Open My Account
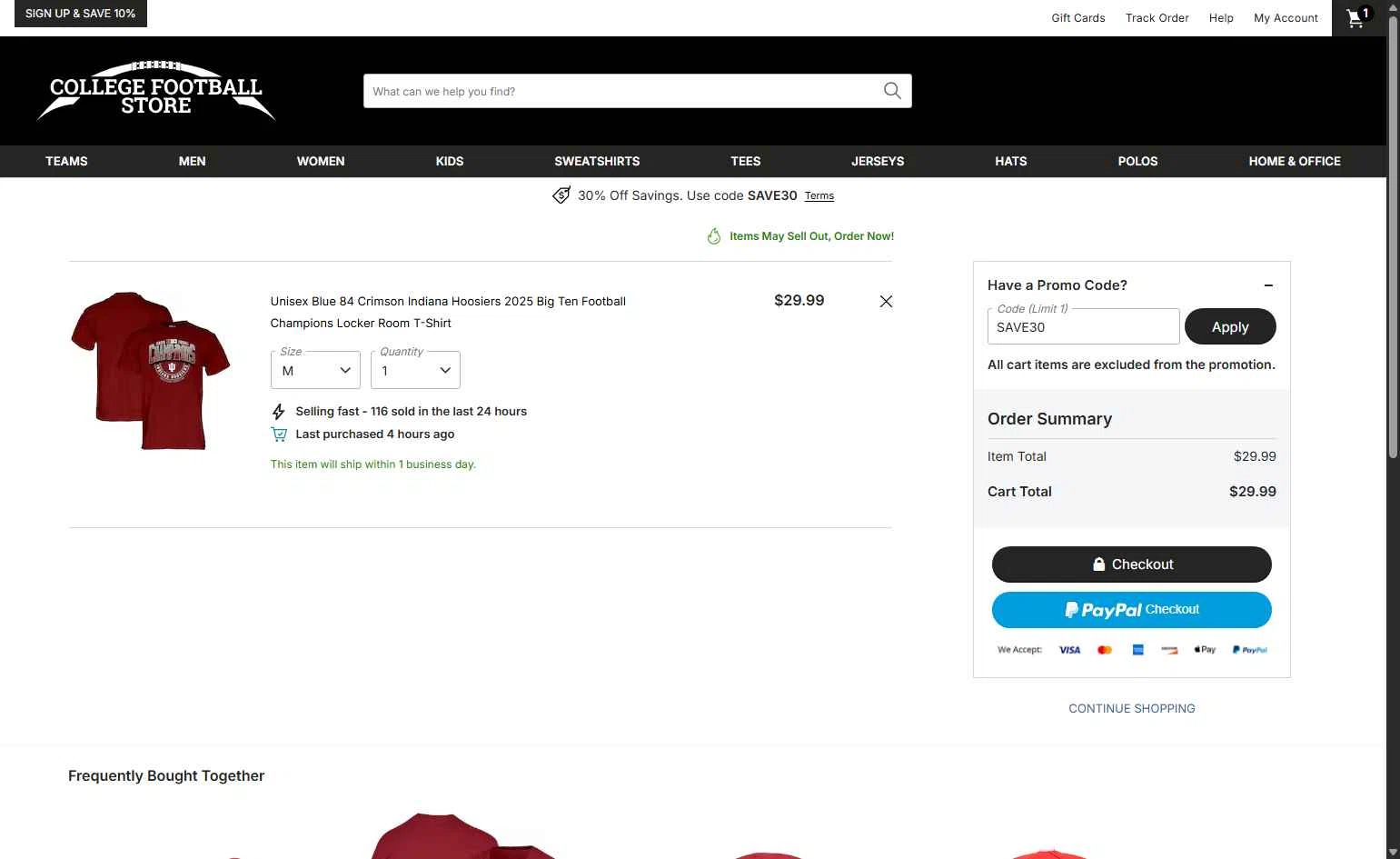The image size is (1400, 859). tap(1286, 18)
